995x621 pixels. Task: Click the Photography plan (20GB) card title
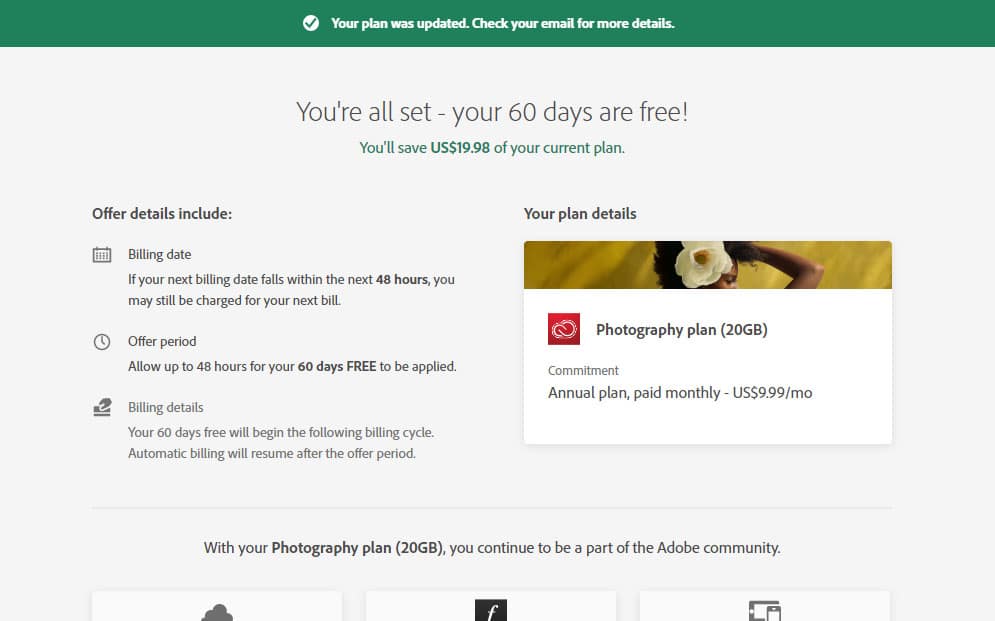681,329
